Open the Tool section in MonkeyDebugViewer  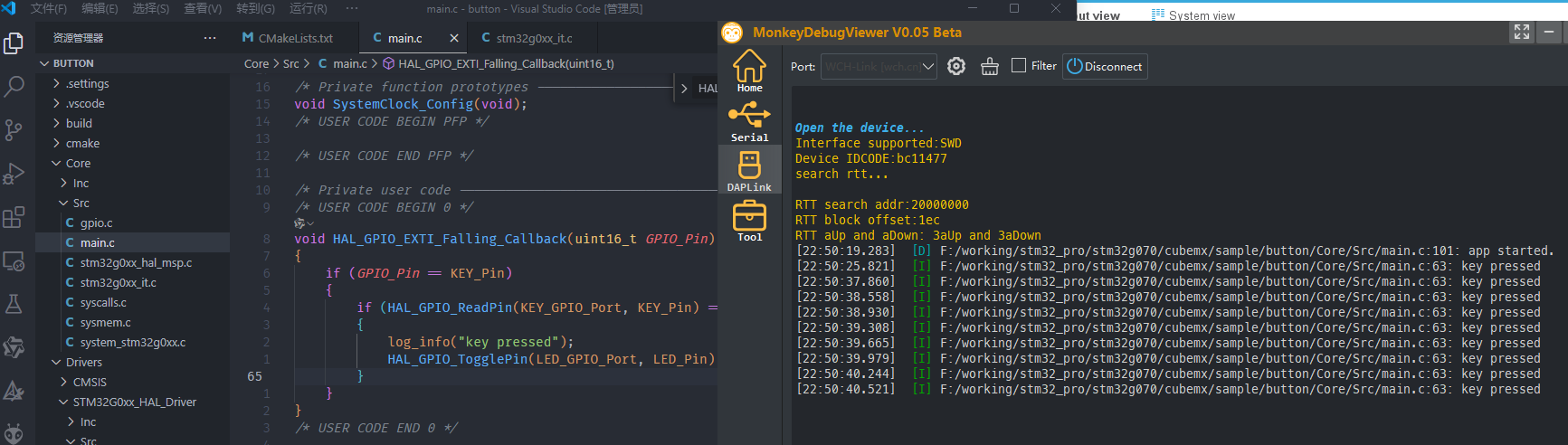[749, 221]
